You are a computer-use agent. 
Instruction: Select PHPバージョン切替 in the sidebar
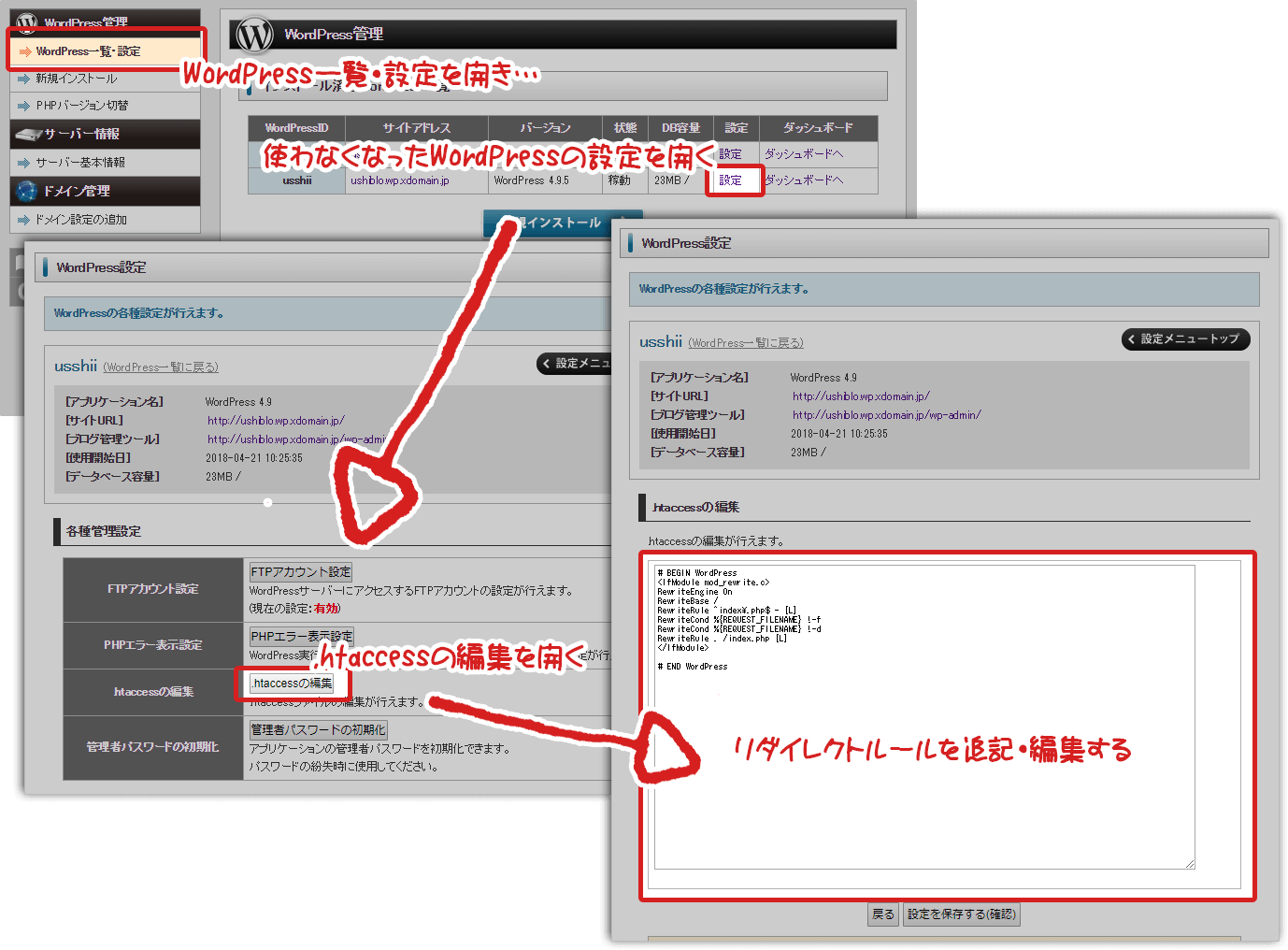pos(105,106)
